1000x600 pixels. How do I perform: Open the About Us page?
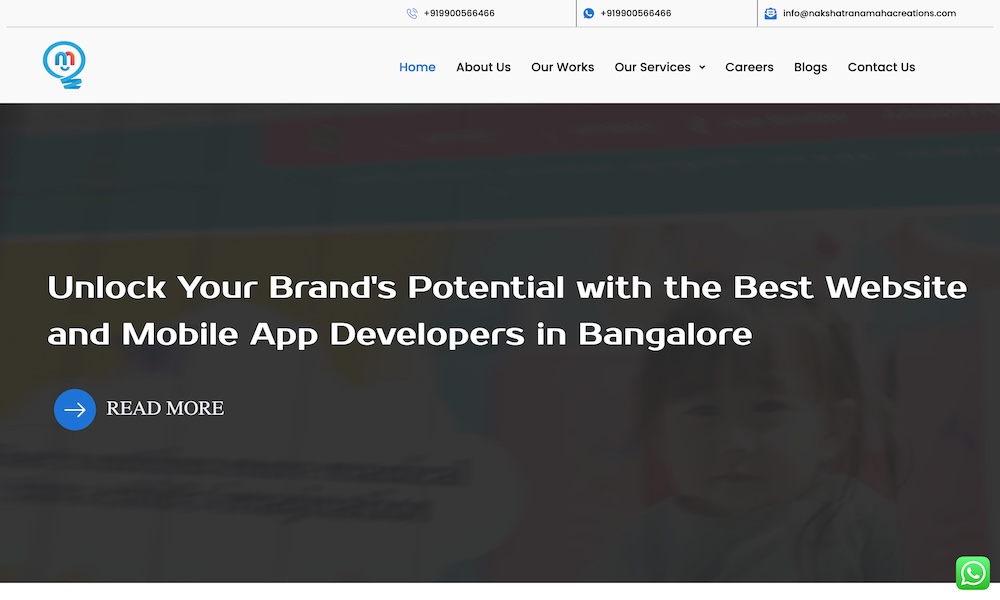pyautogui.click(x=483, y=67)
